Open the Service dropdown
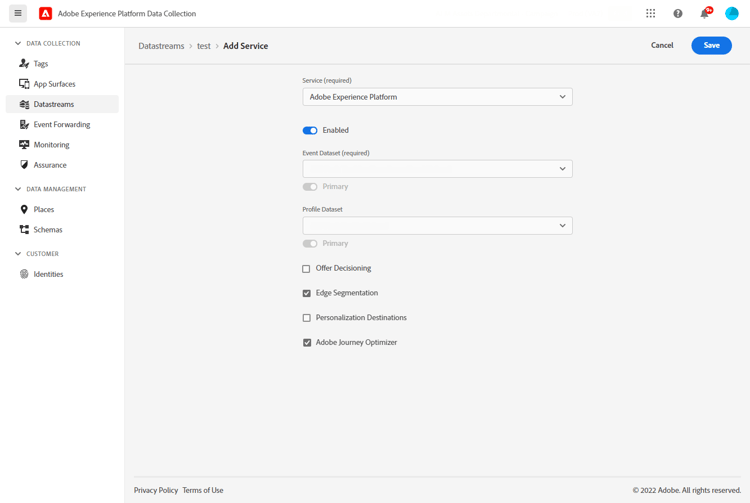 [437, 97]
